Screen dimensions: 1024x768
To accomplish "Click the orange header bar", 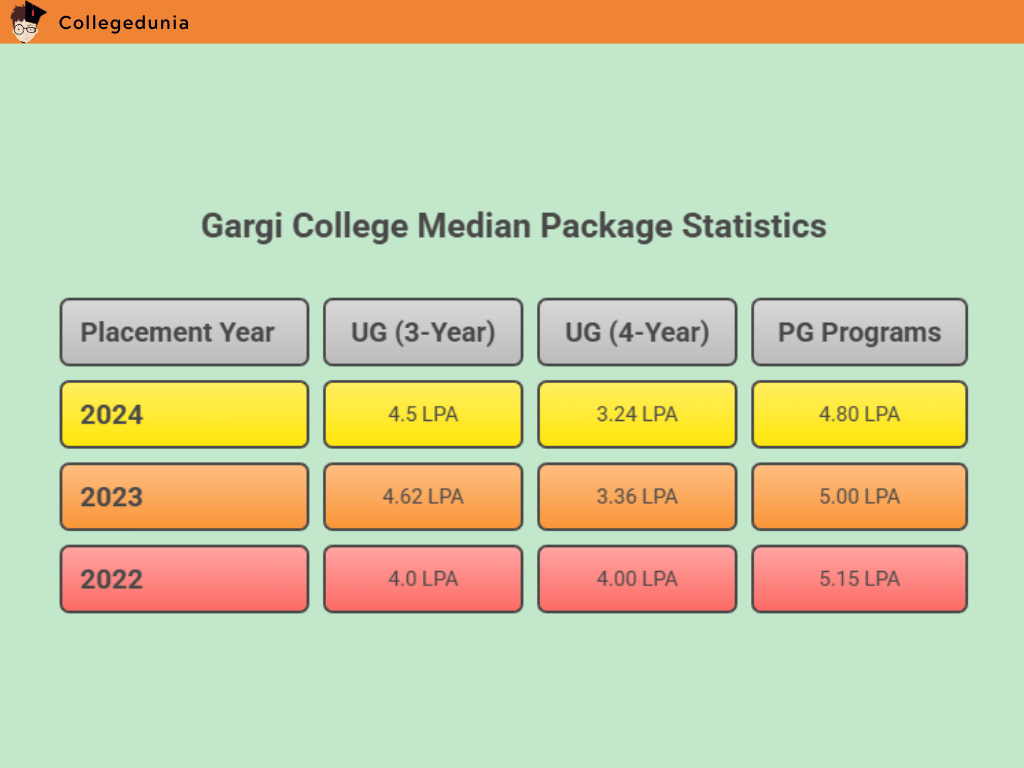I will [x=600, y=22].
